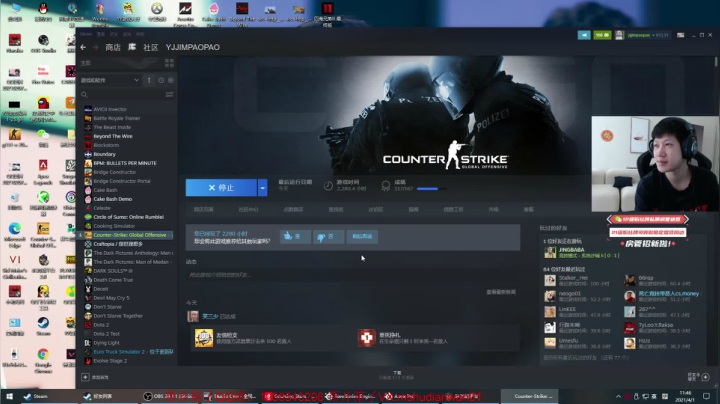The image size is (720, 404).
Task: Click the achievements trophy icon
Action: coord(386,185)
